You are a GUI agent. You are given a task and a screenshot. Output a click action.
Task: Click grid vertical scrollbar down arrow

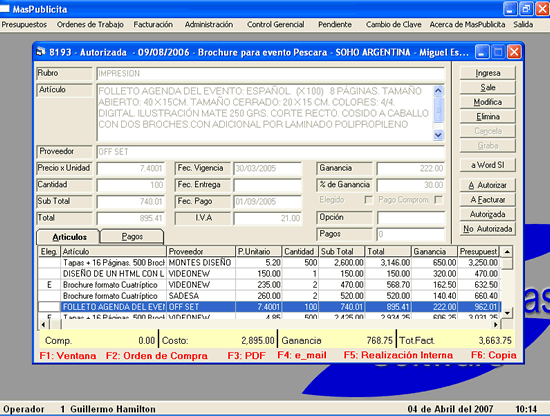click(507, 313)
